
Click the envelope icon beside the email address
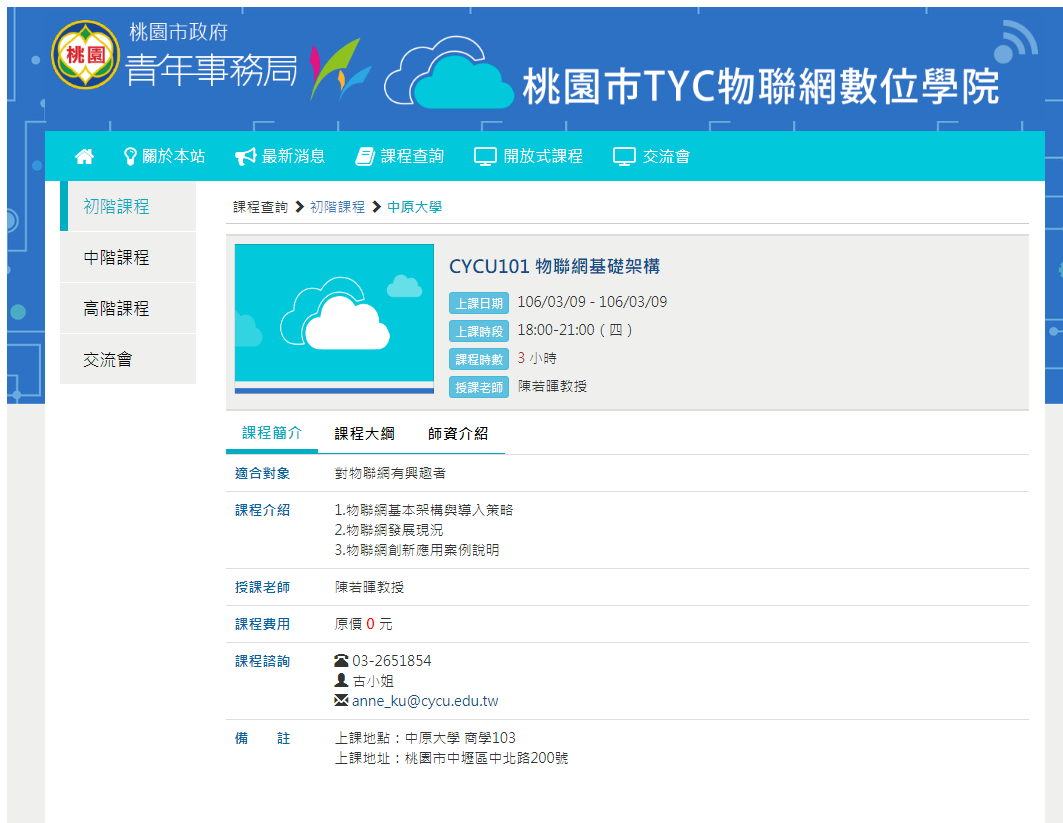click(x=341, y=701)
